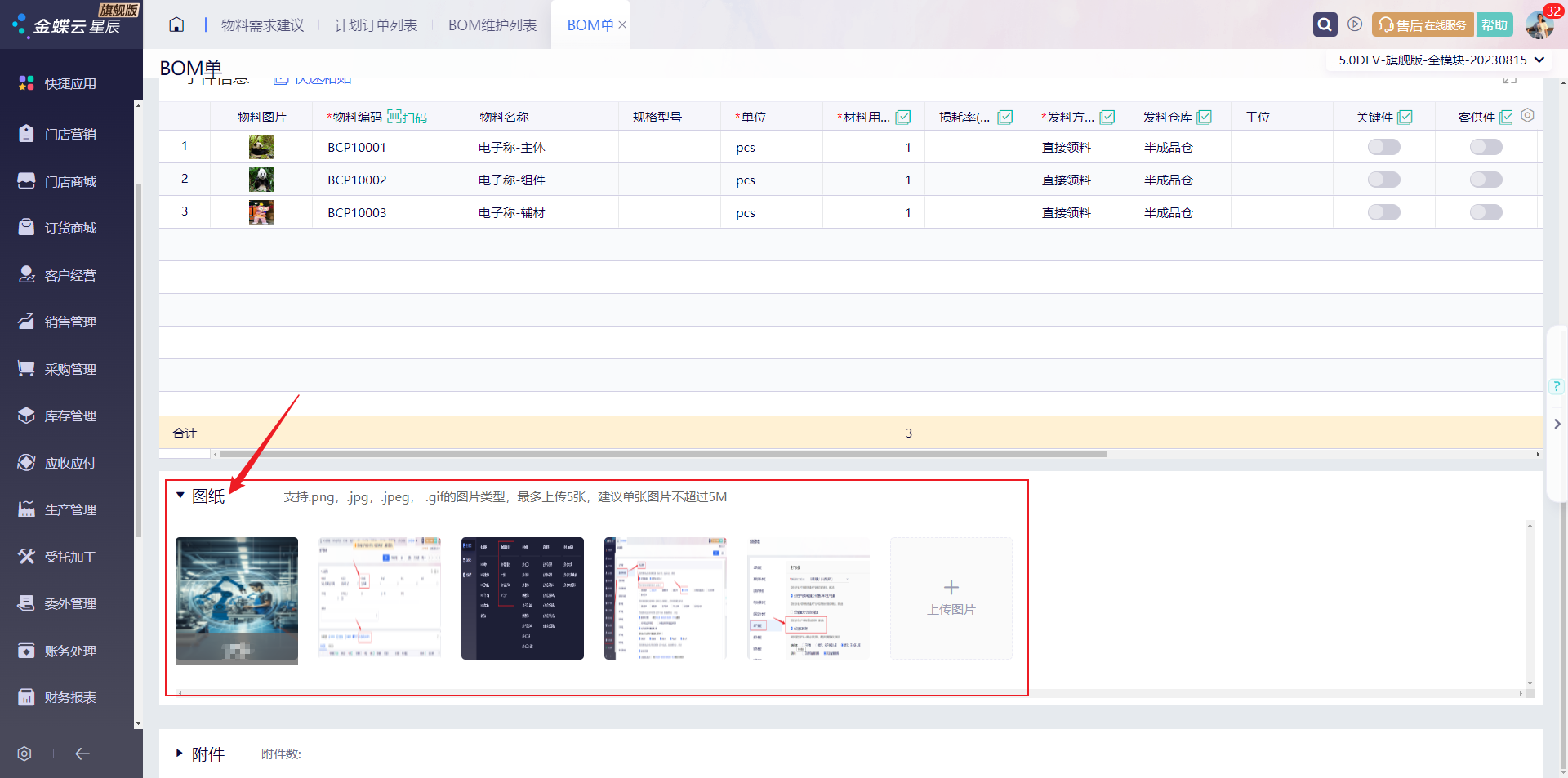The image size is (1568, 778).
Task: Click the search magnifier icon
Action: pyautogui.click(x=1325, y=24)
